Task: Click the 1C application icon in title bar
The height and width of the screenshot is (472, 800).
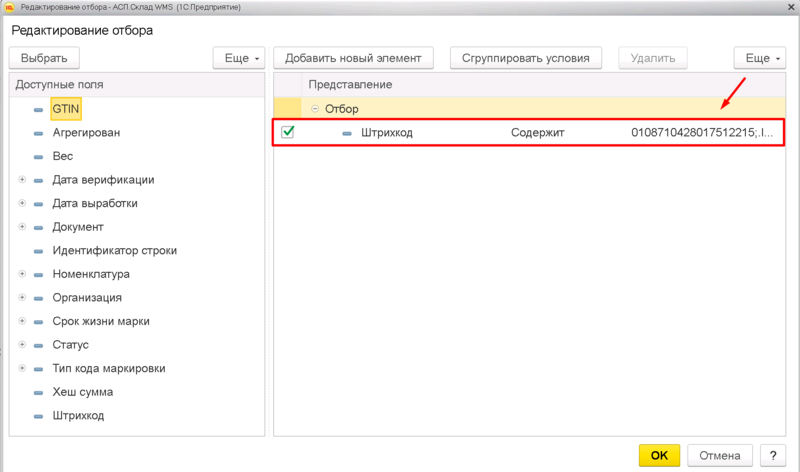Action: [10, 7]
